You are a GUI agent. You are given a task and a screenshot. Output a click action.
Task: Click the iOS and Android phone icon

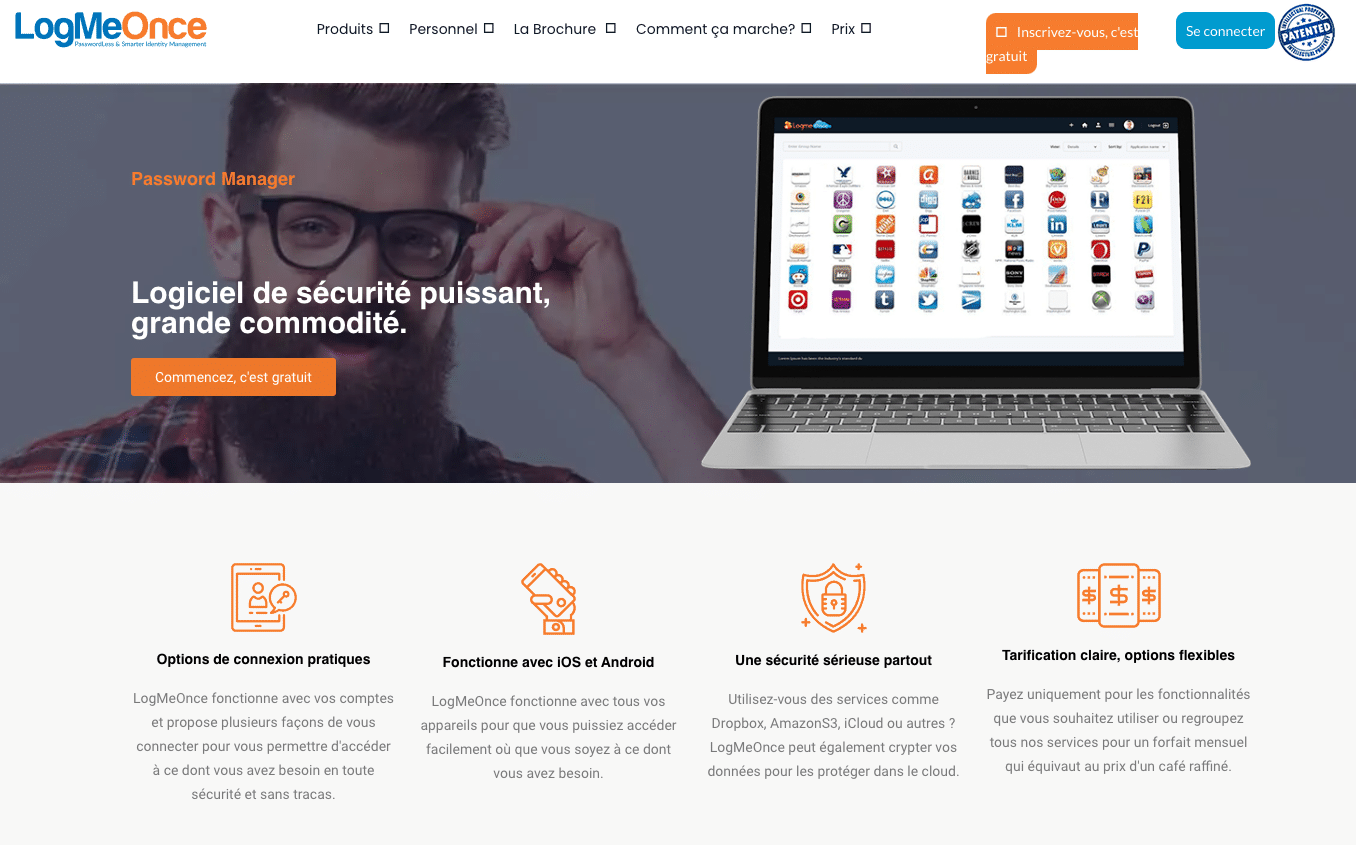549,599
